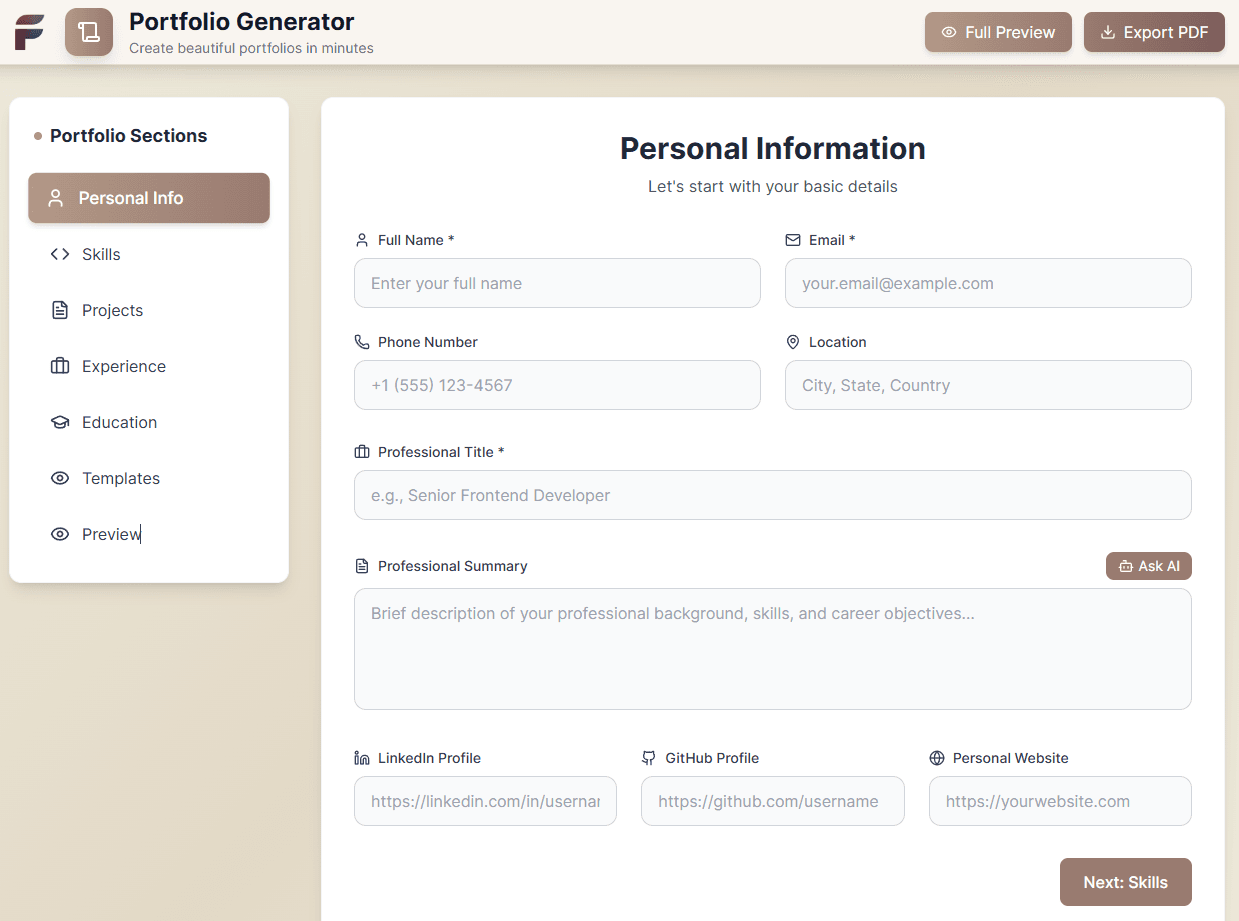Click the Experience briefcase icon

coord(60,366)
